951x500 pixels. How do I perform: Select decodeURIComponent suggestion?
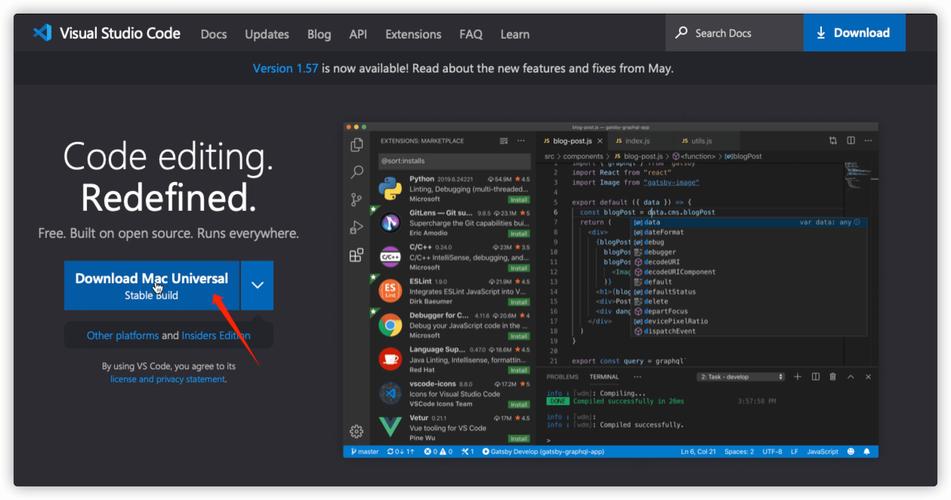(x=749, y=272)
